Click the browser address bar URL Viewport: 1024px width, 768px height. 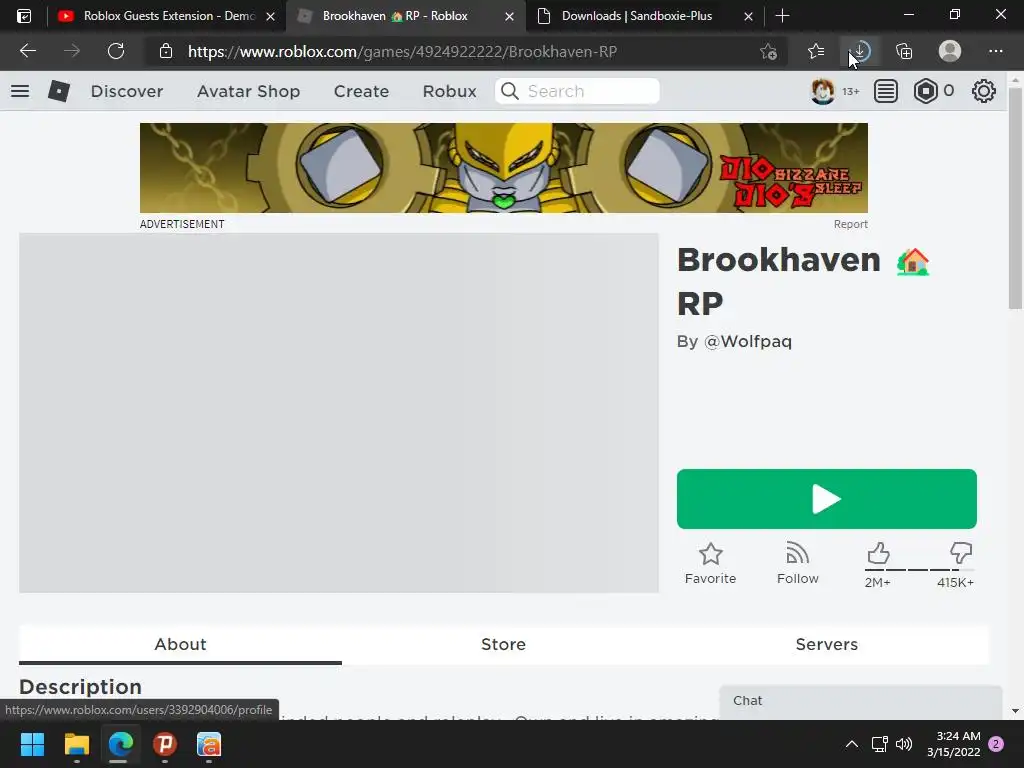point(402,52)
